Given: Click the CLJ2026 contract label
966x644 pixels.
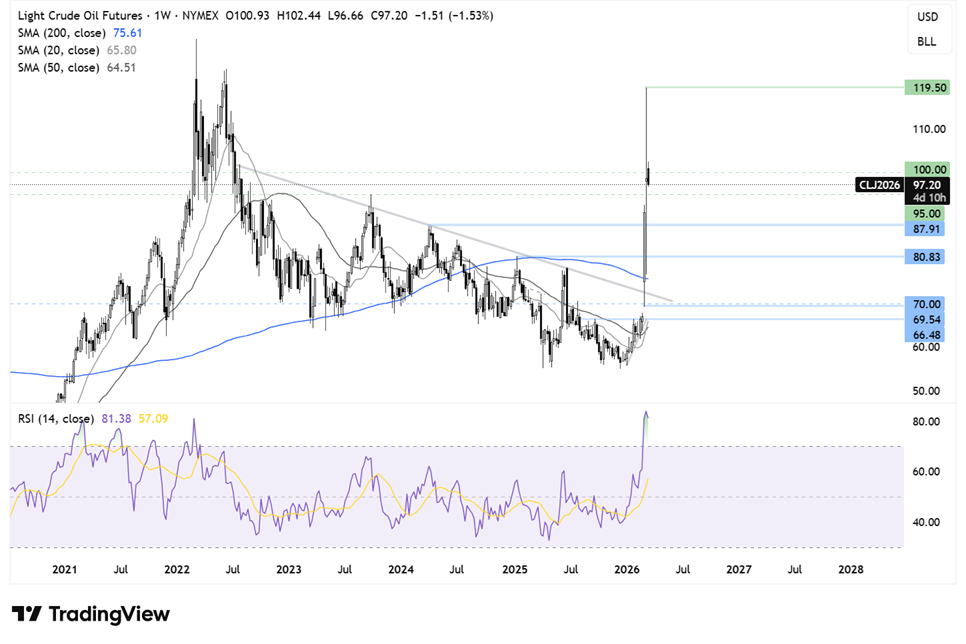Looking at the screenshot, I should [881, 185].
